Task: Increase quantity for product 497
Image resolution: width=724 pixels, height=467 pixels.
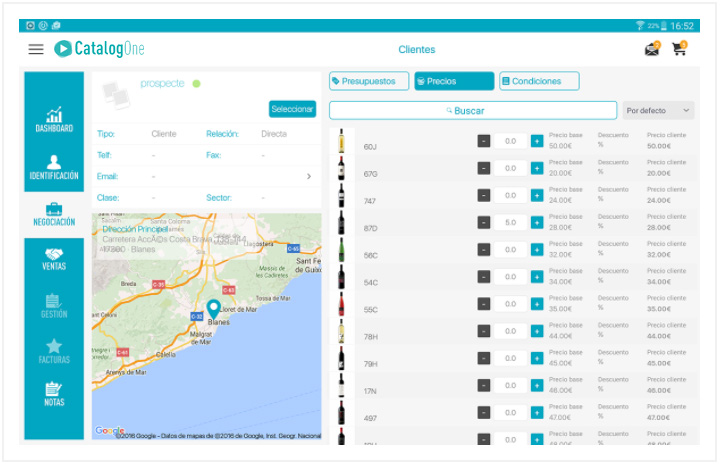Action: (537, 412)
